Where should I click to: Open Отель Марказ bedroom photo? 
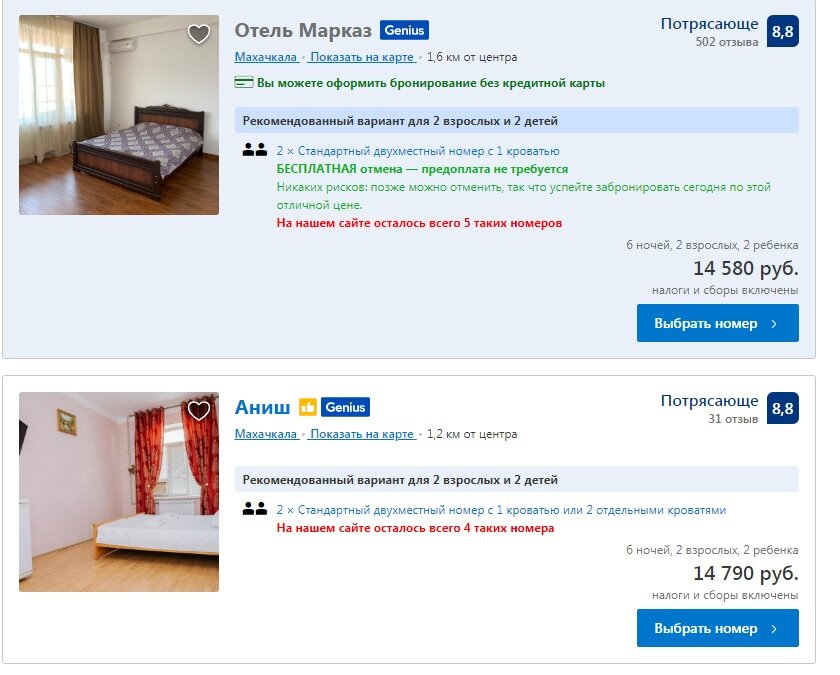pos(119,115)
